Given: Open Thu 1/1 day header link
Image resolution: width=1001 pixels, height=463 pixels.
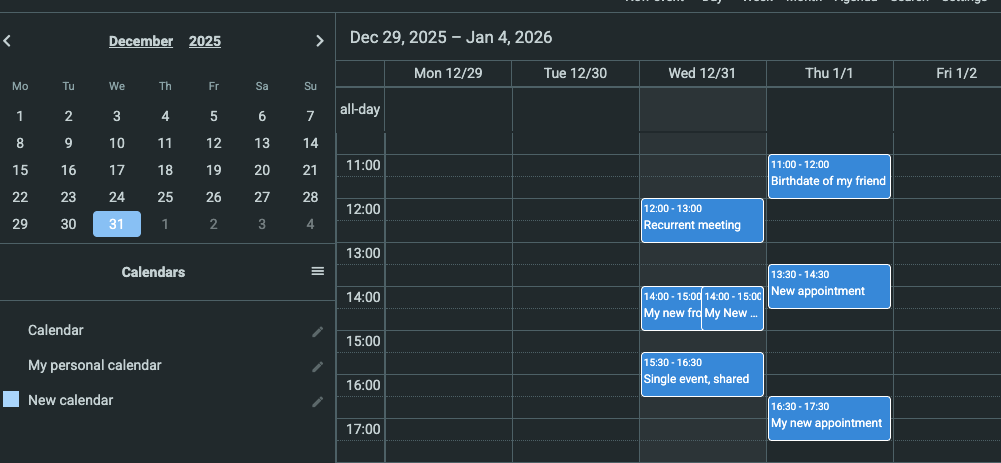Looking at the screenshot, I should point(829,73).
